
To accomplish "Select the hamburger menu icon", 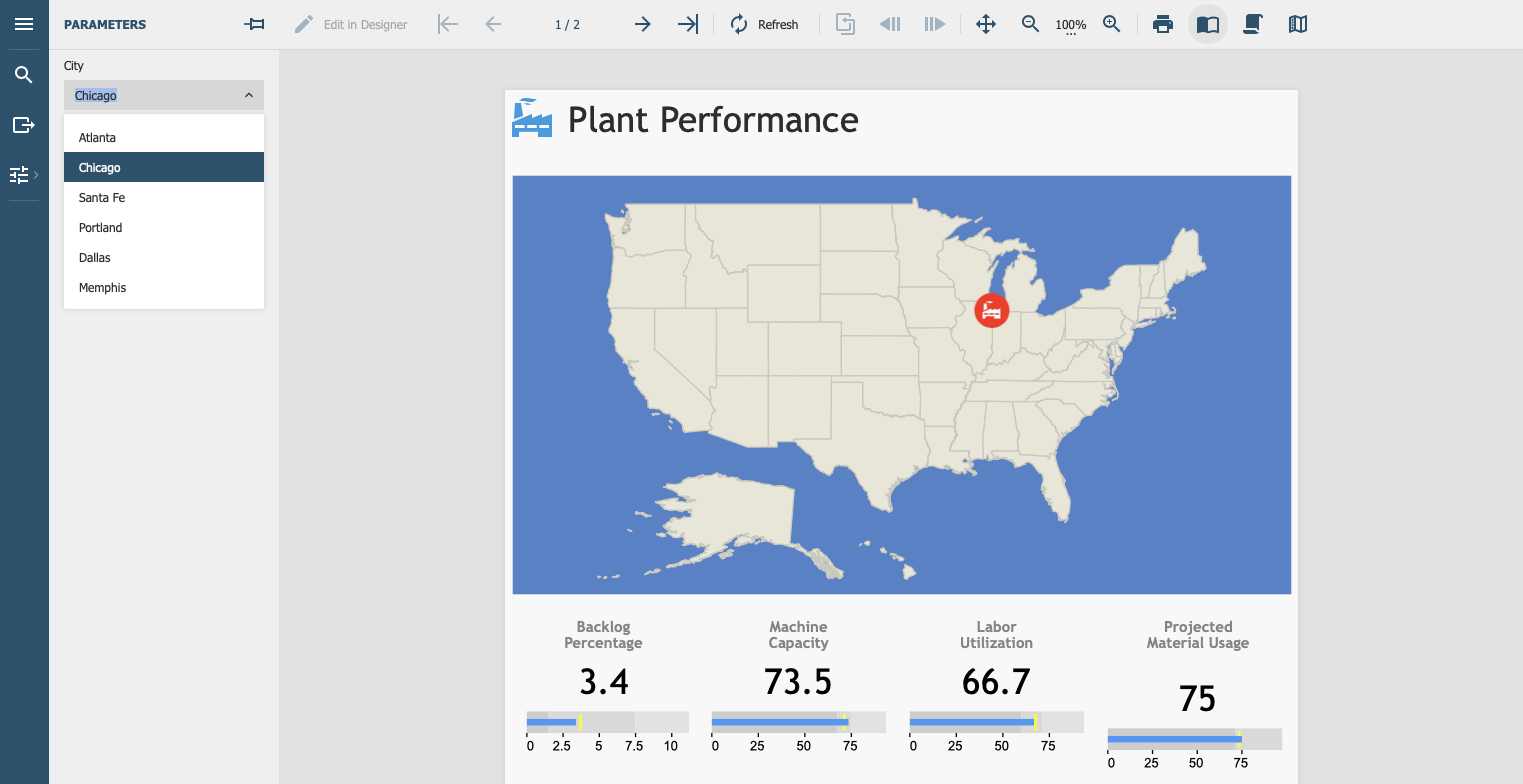I will coord(22,24).
